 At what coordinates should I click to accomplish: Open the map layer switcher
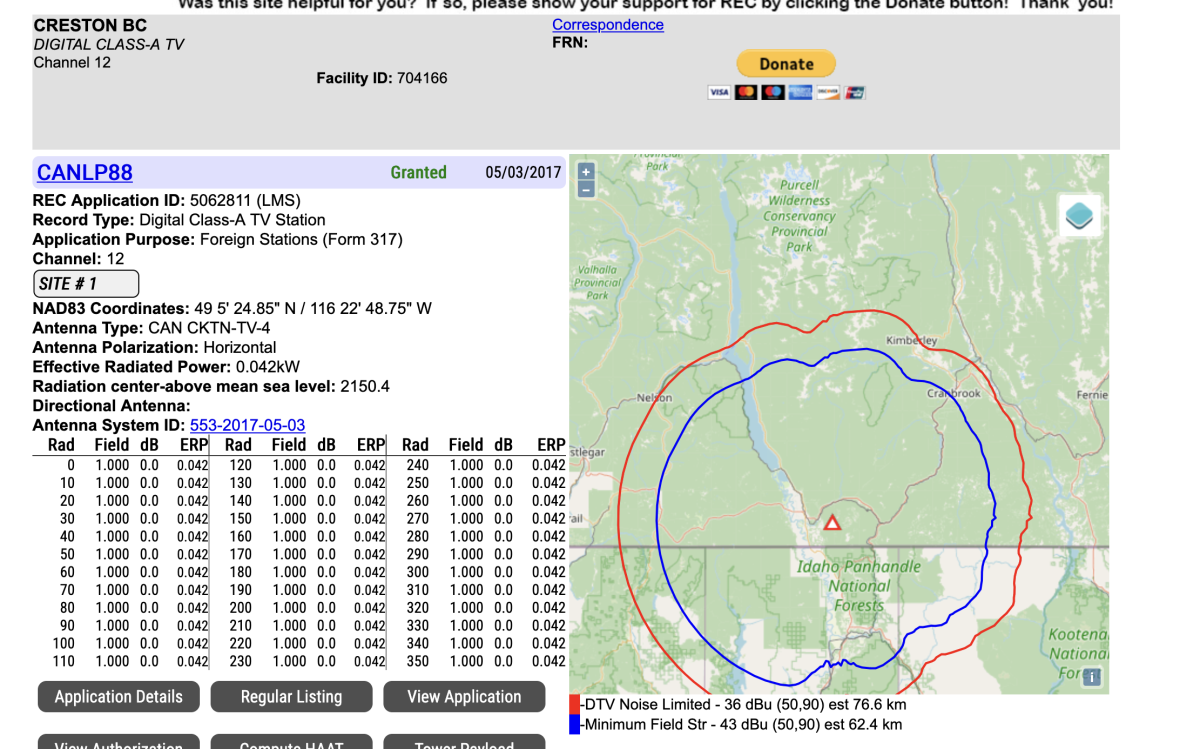click(x=1079, y=216)
